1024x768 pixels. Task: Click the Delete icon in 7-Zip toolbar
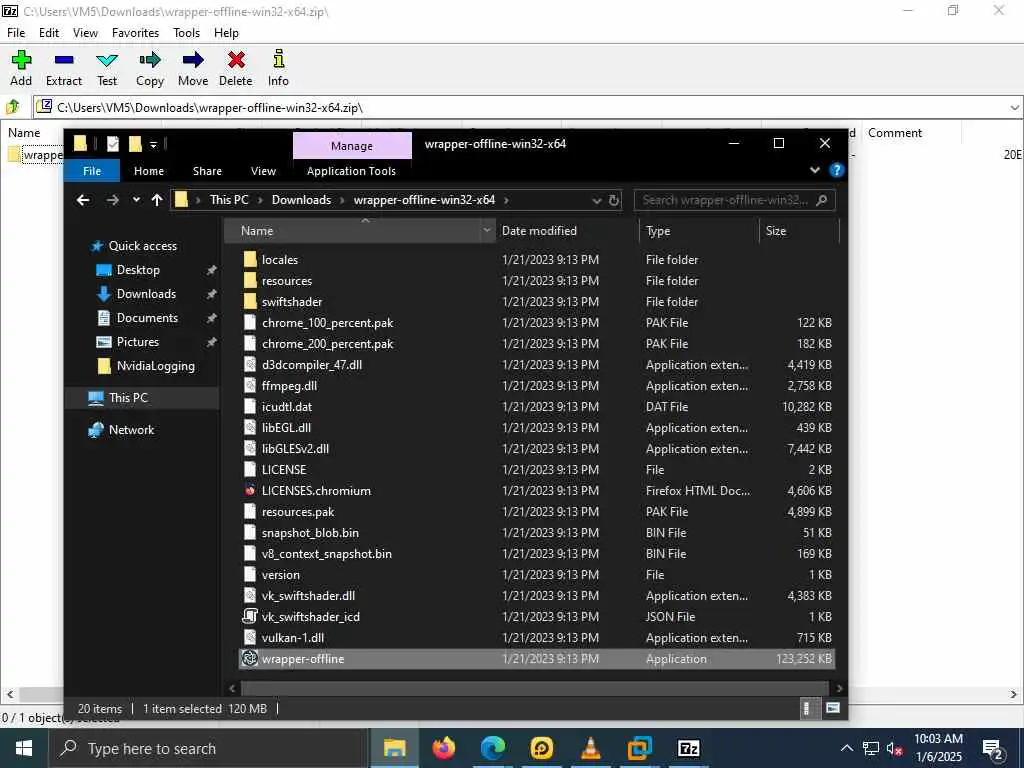tap(236, 60)
